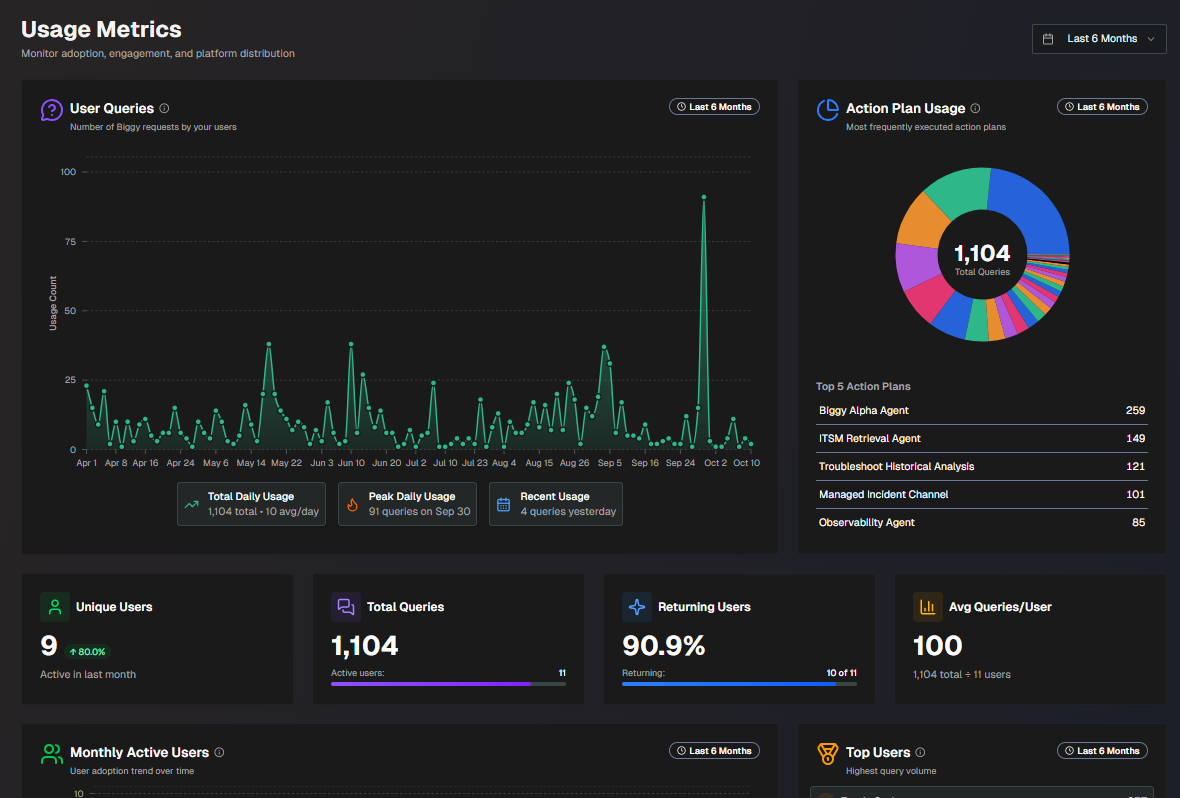Screen dimensions: 1180x798
Task: Click the Action Plan Usage pie chart icon
Action: tap(828, 110)
